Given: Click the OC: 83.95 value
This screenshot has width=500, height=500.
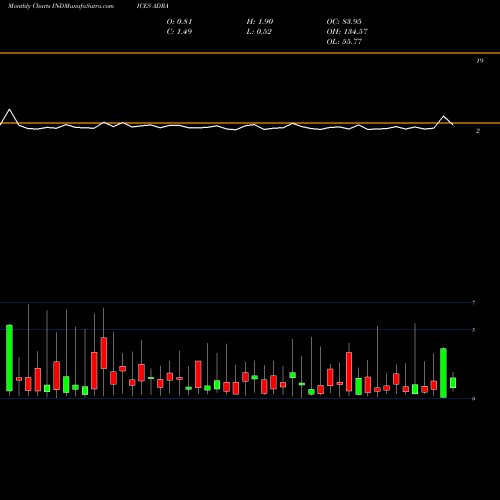Looking at the screenshot, I should pos(344,22).
